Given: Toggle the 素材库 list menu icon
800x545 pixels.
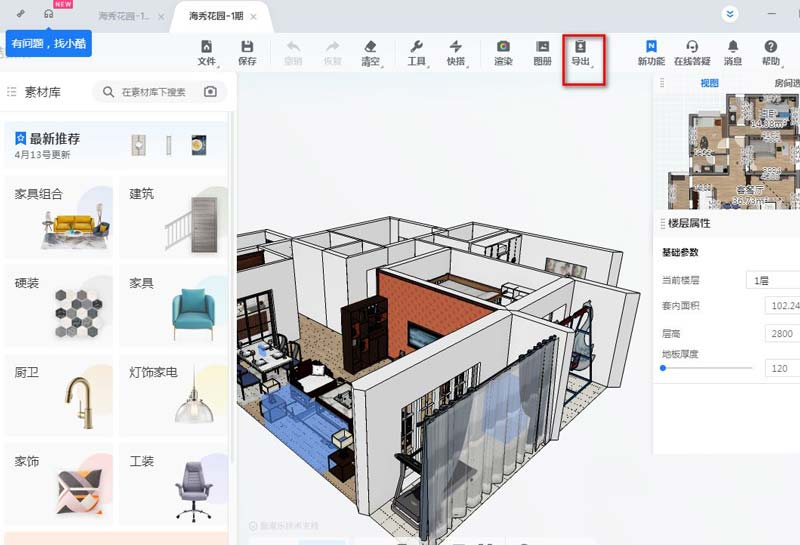Looking at the screenshot, I should [x=11, y=92].
